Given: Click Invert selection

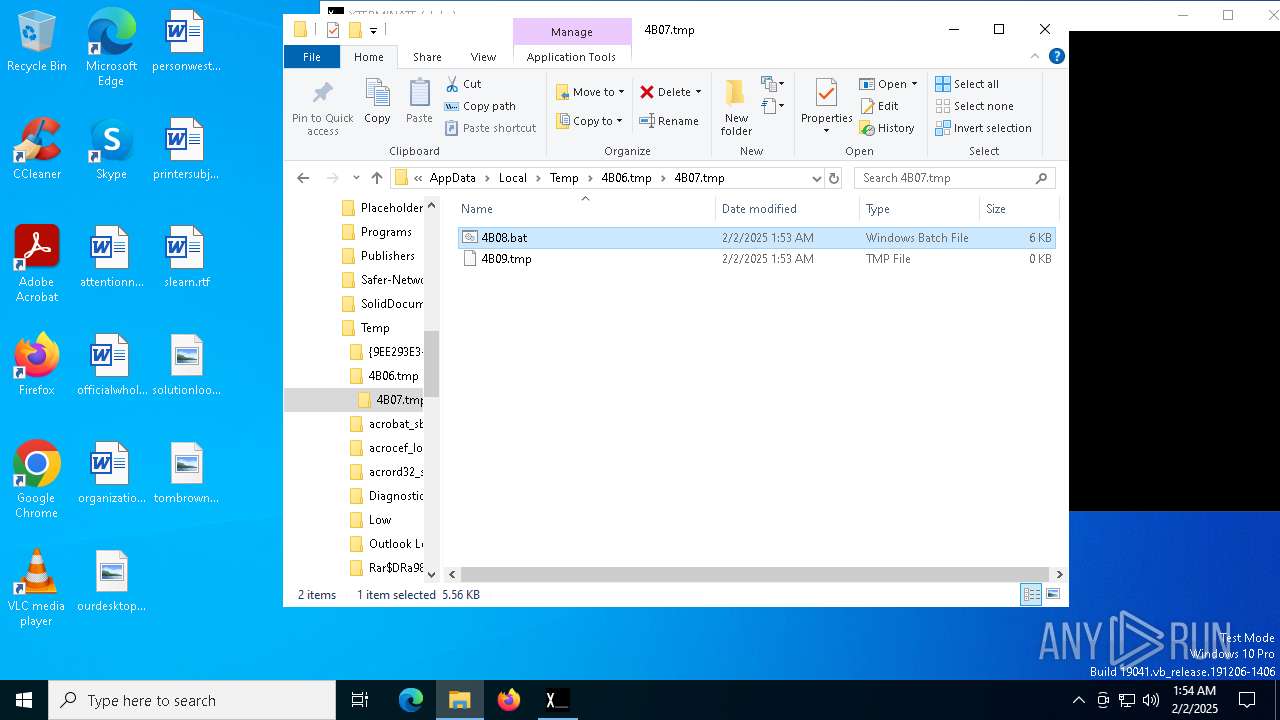Looking at the screenshot, I should (x=983, y=128).
